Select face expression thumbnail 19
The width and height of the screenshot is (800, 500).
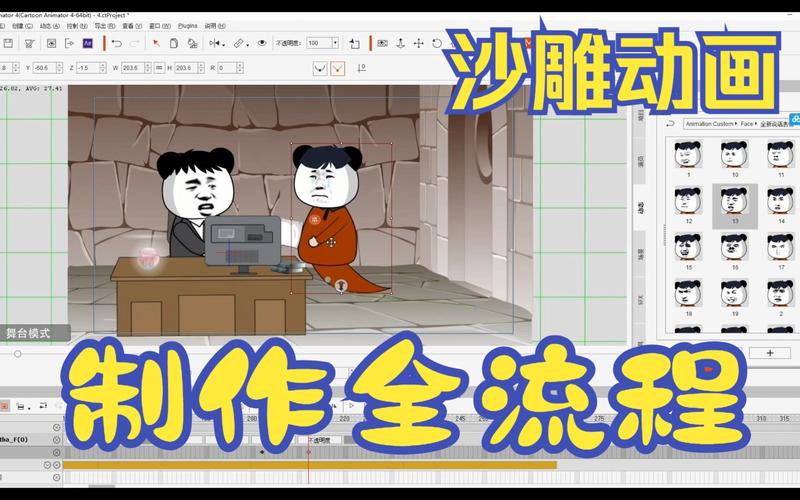735,294
